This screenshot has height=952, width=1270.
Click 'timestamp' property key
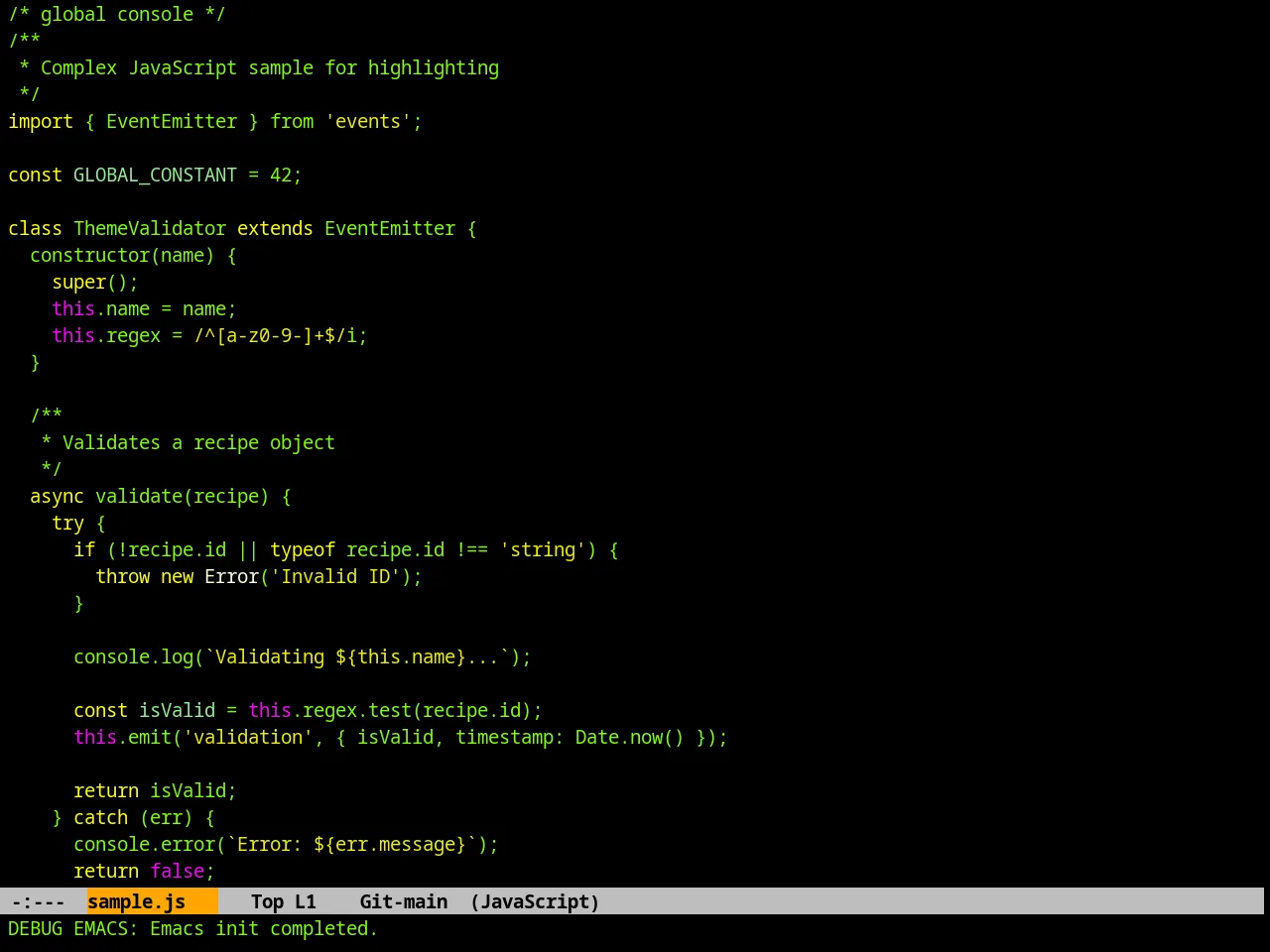click(x=504, y=737)
